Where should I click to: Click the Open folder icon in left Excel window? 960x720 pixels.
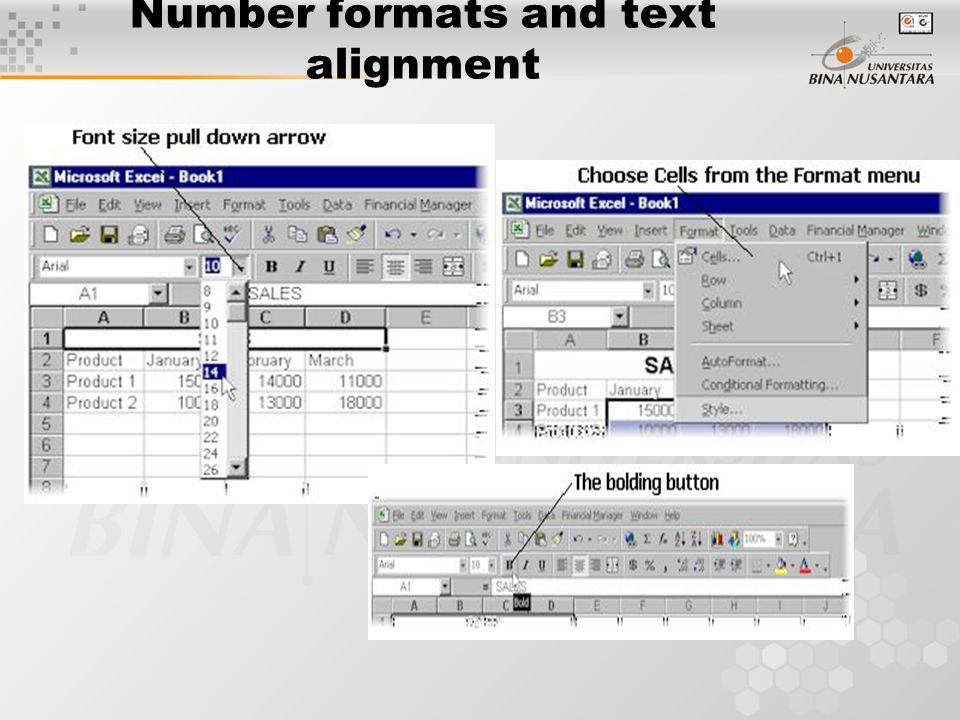pos(80,234)
